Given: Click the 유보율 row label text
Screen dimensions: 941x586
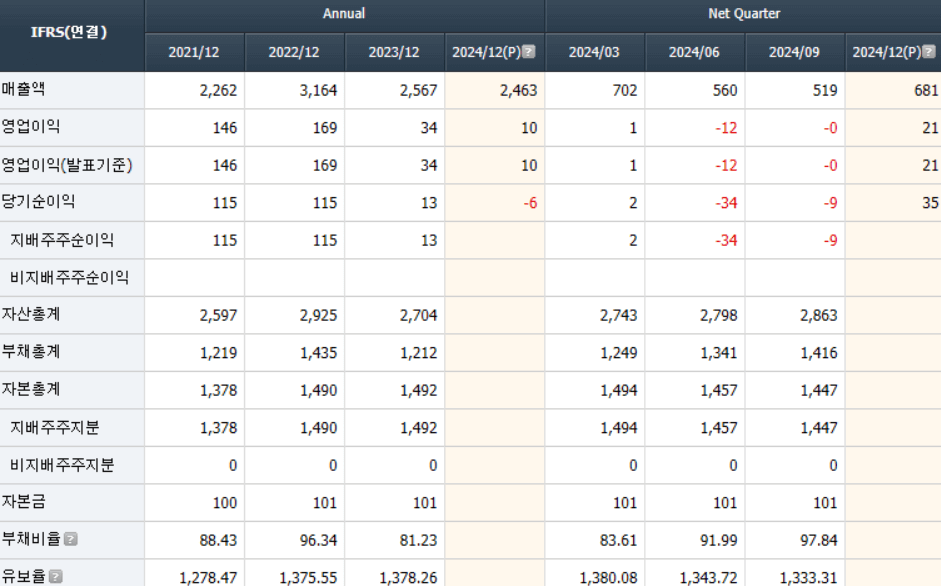Looking at the screenshot, I should pos(23,576).
